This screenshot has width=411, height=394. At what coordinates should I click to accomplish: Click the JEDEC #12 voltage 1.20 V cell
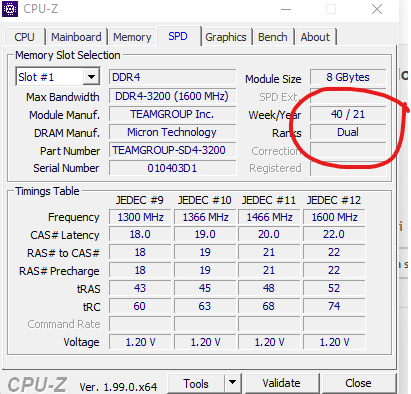coord(334,342)
